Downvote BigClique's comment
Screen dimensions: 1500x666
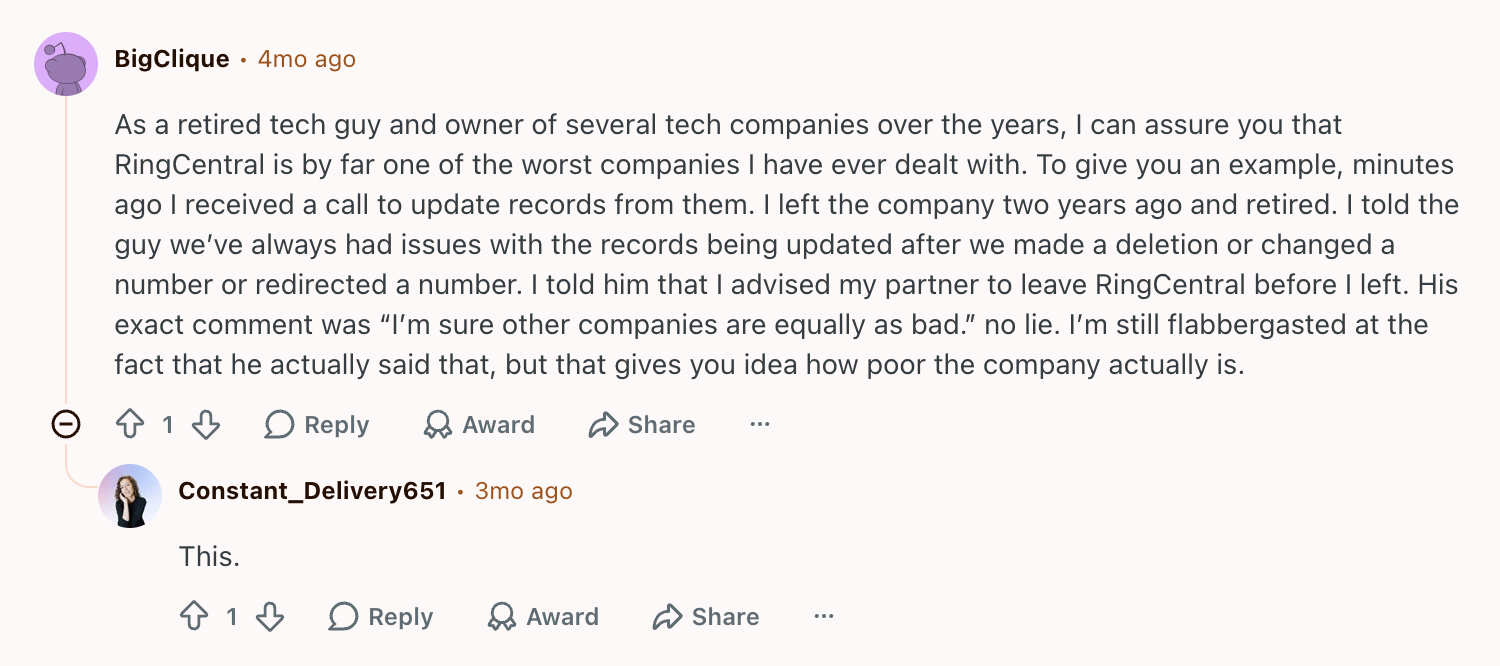(206, 425)
